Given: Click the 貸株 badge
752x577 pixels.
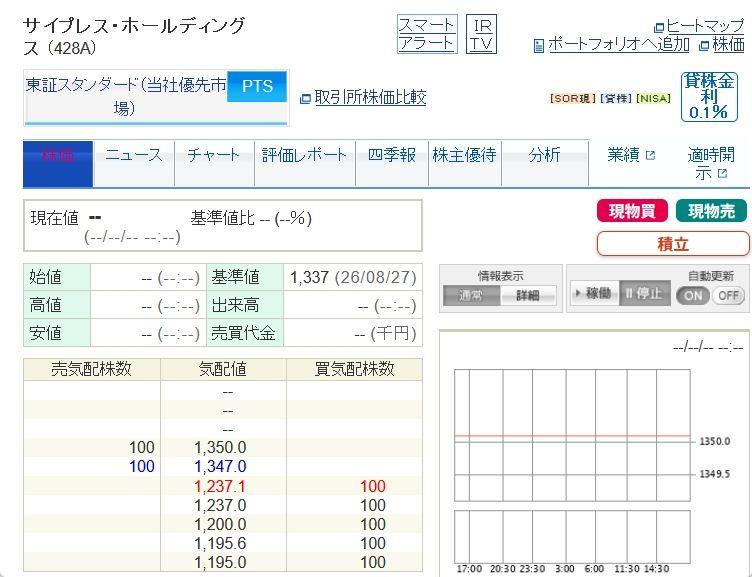Looking at the screenshot, I should pos(615,99).
